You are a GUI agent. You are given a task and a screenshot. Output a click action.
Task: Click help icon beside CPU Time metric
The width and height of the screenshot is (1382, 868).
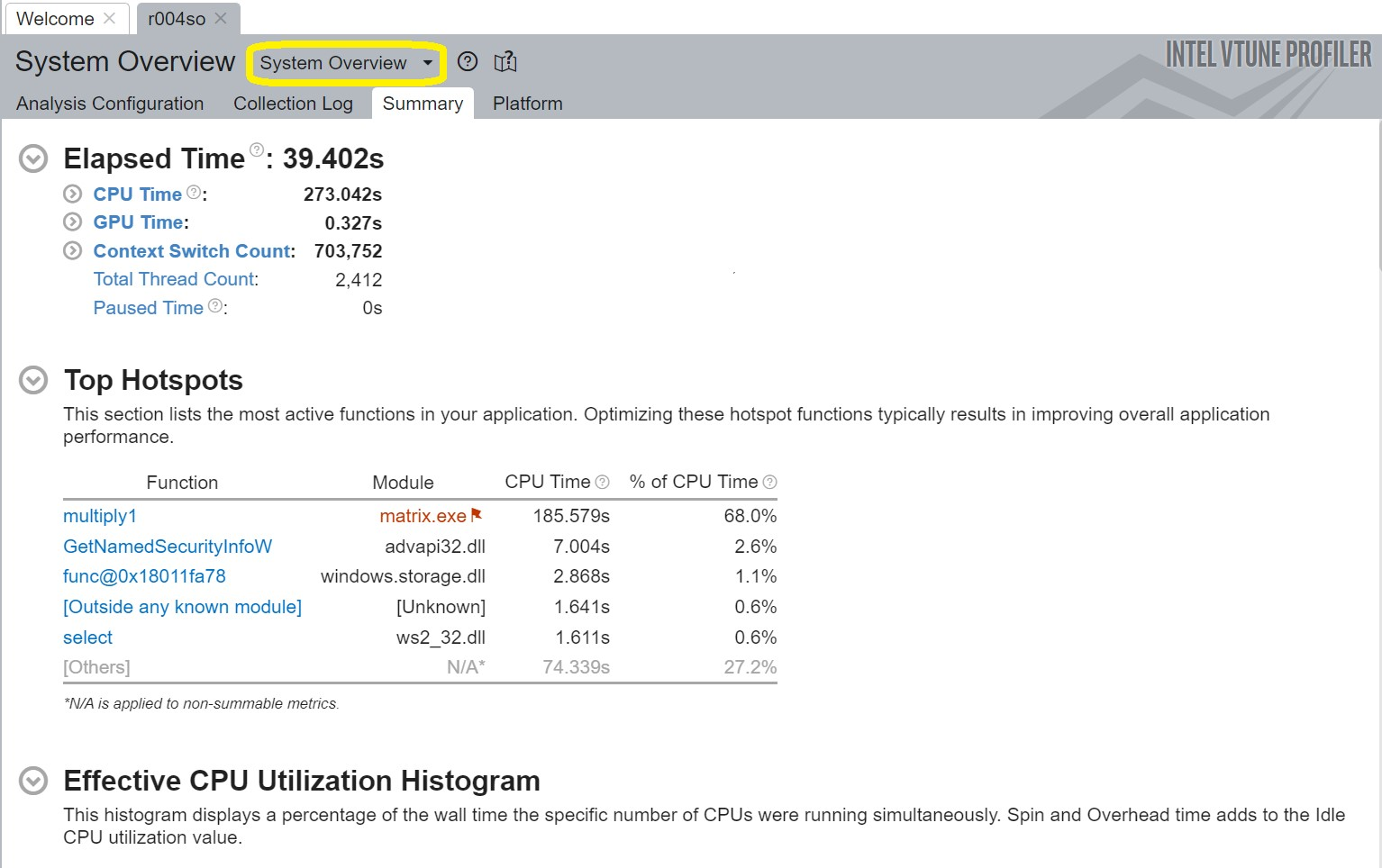[193, 193]
